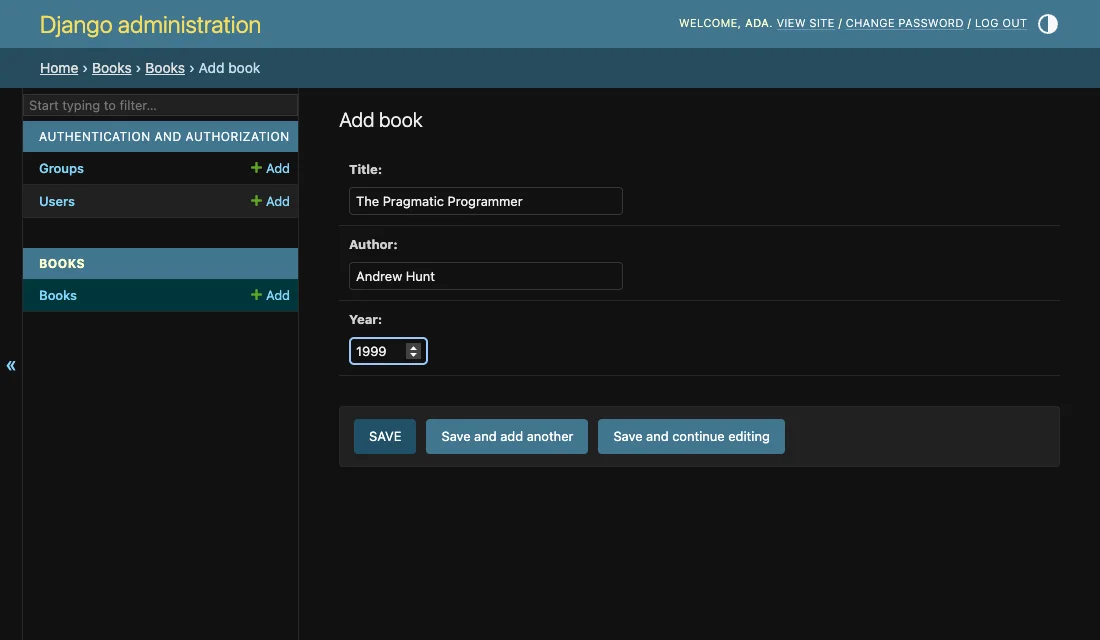
Task: Add a new User from the sidebar
Action: coord(270,201)
